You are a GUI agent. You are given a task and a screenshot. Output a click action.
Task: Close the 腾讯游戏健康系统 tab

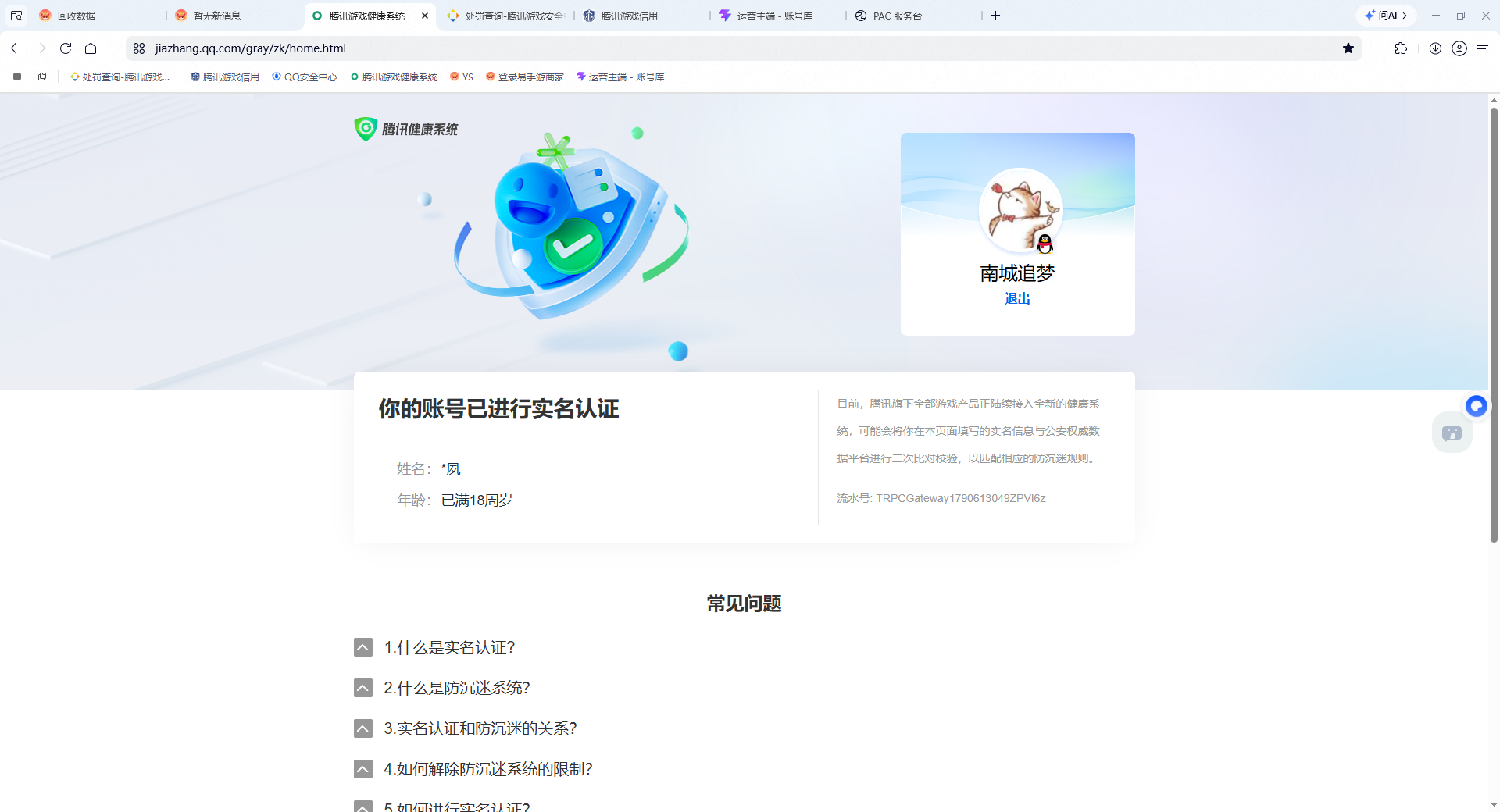[425, 16]
